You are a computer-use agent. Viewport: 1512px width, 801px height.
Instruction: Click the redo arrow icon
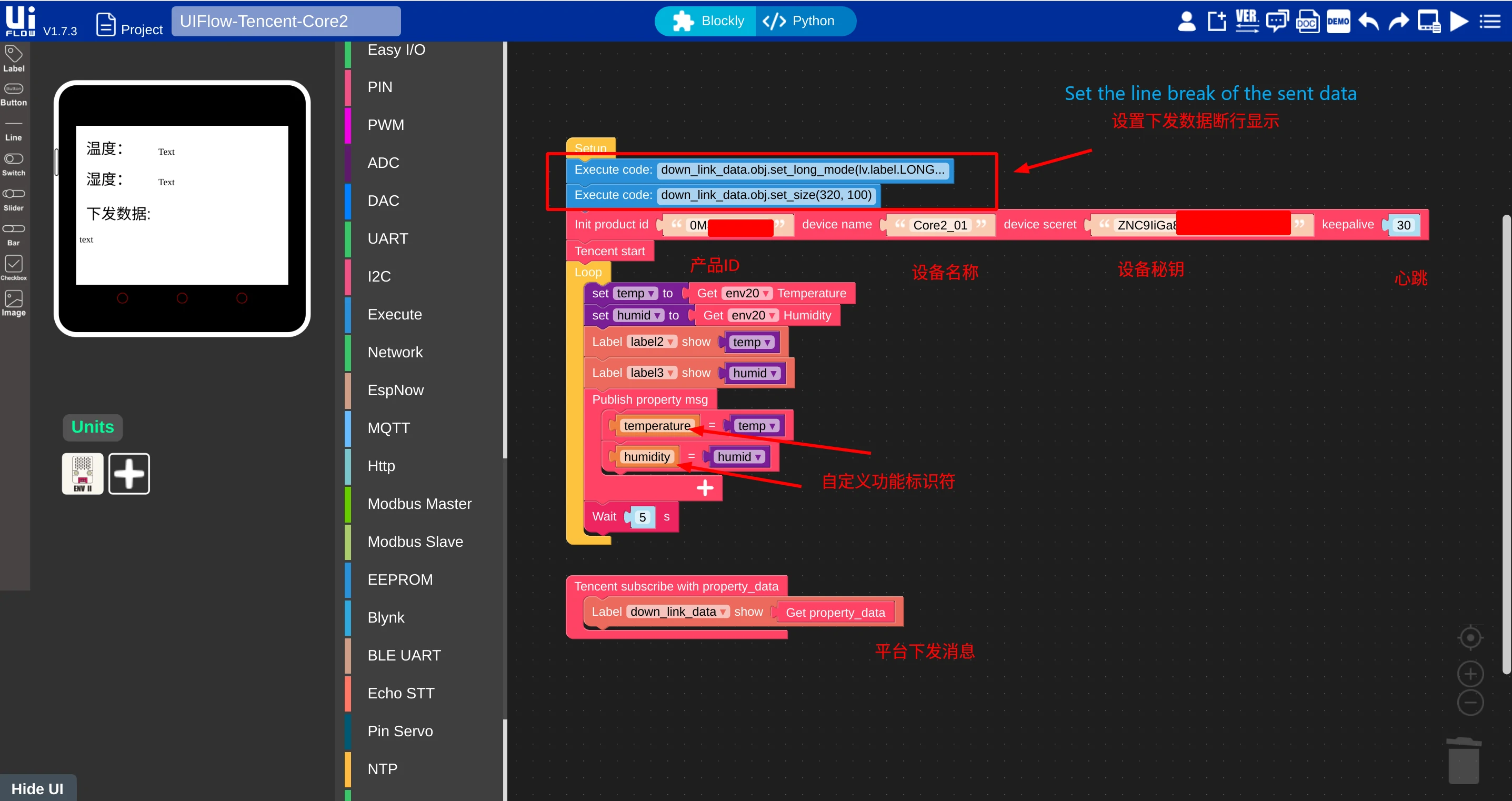coord(1399,22)
